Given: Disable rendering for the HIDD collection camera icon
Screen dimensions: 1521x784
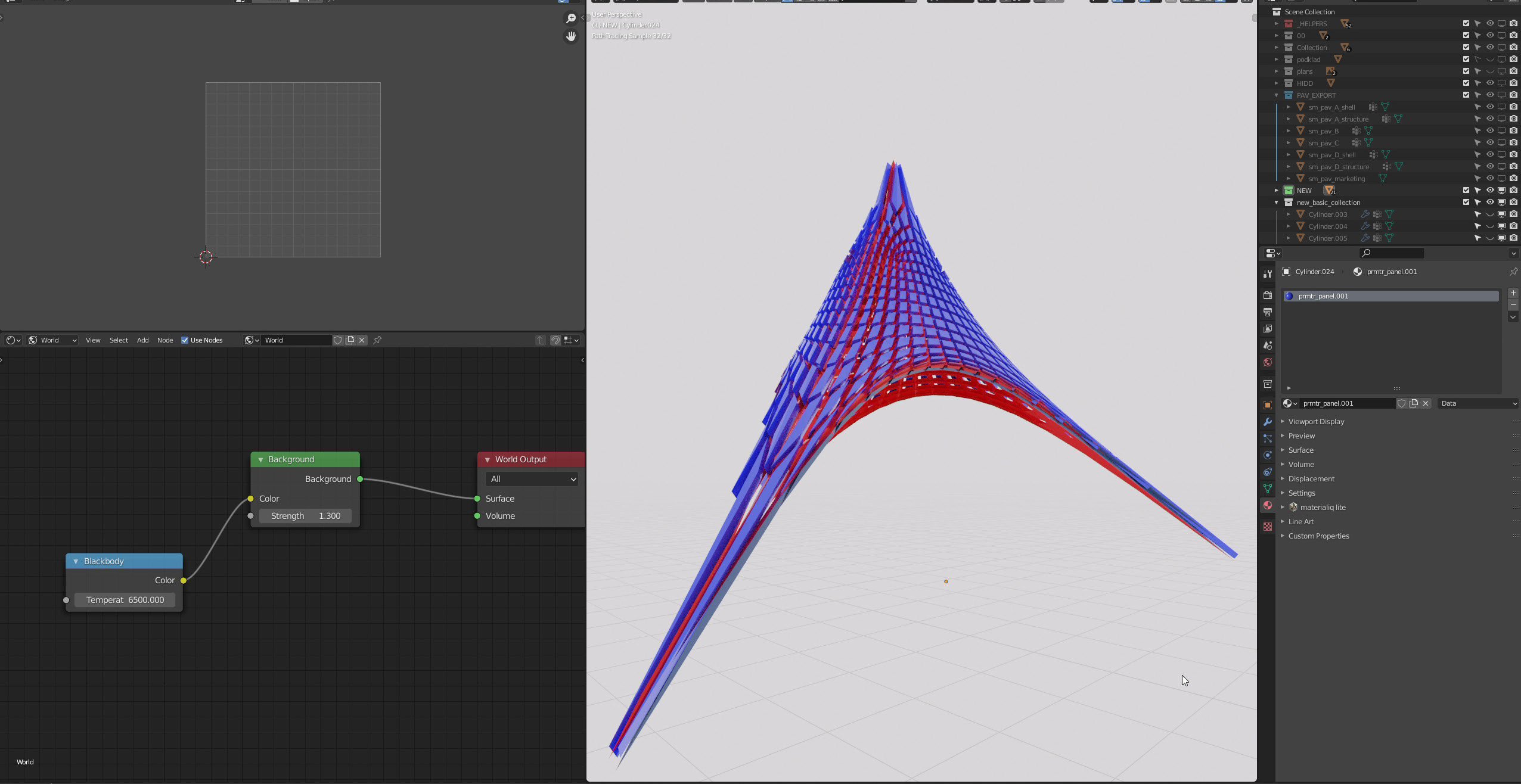Looking at the screenshot, I should click(1513, 83).
